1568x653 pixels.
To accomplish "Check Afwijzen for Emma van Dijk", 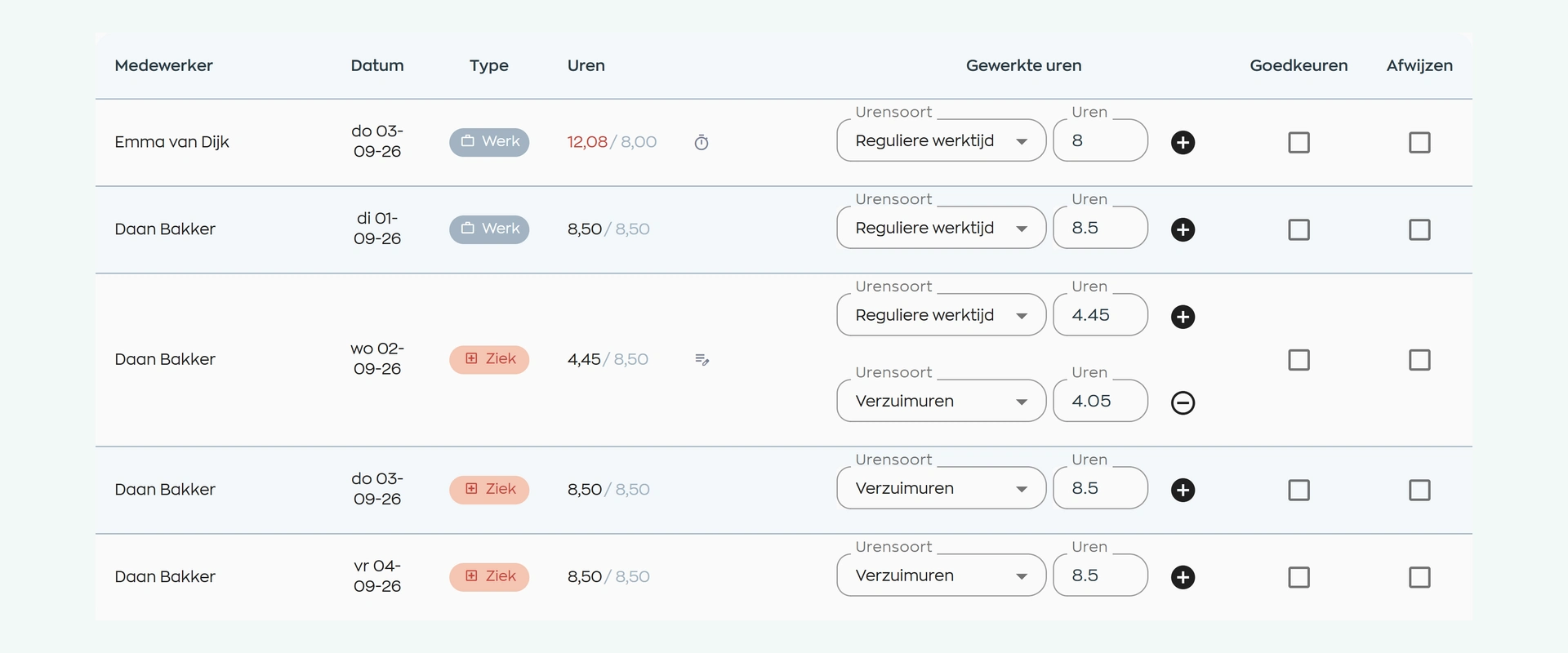I will [x=1419, y=143].
